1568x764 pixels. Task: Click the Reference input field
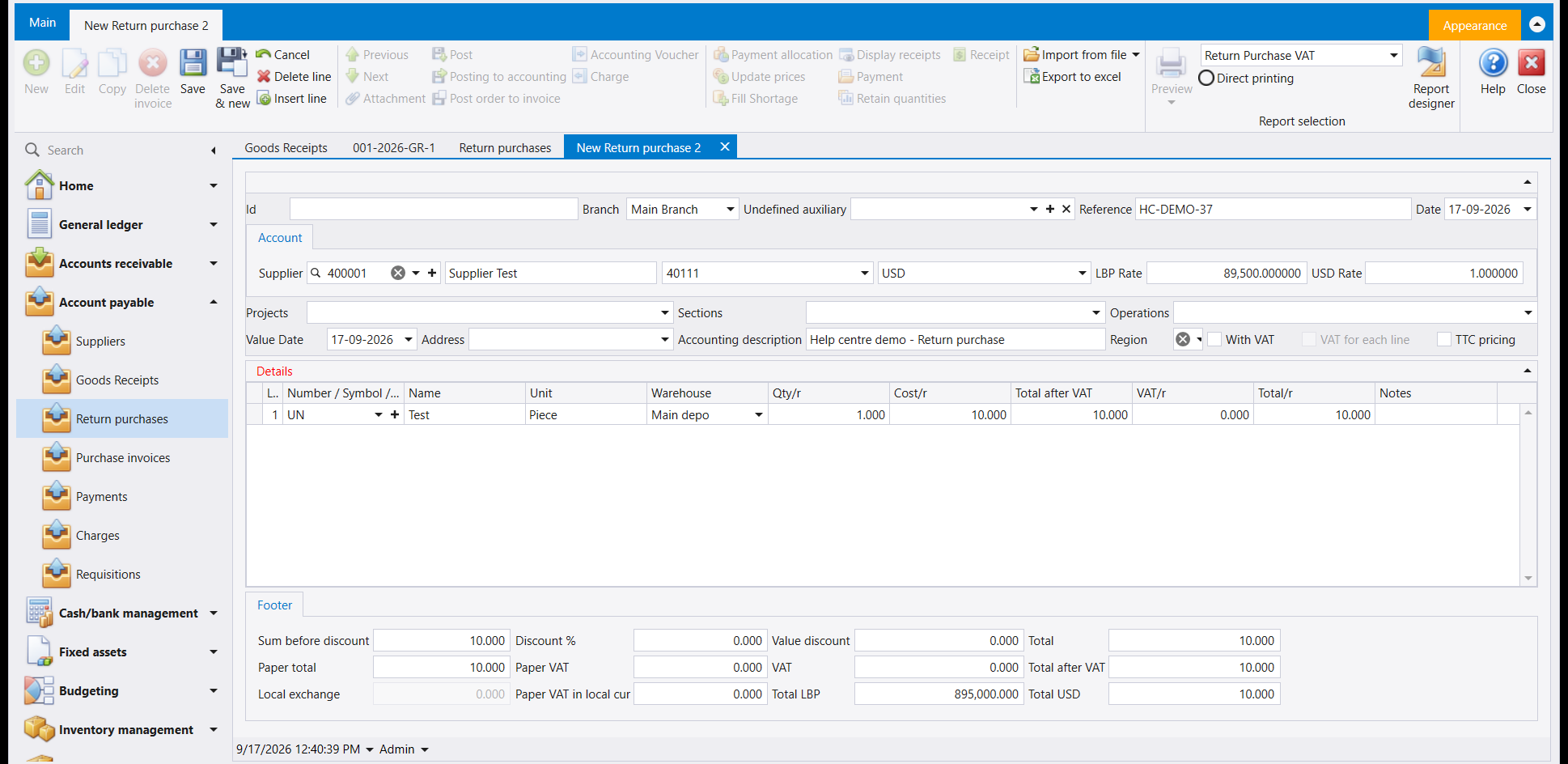tap(1273, 209)
